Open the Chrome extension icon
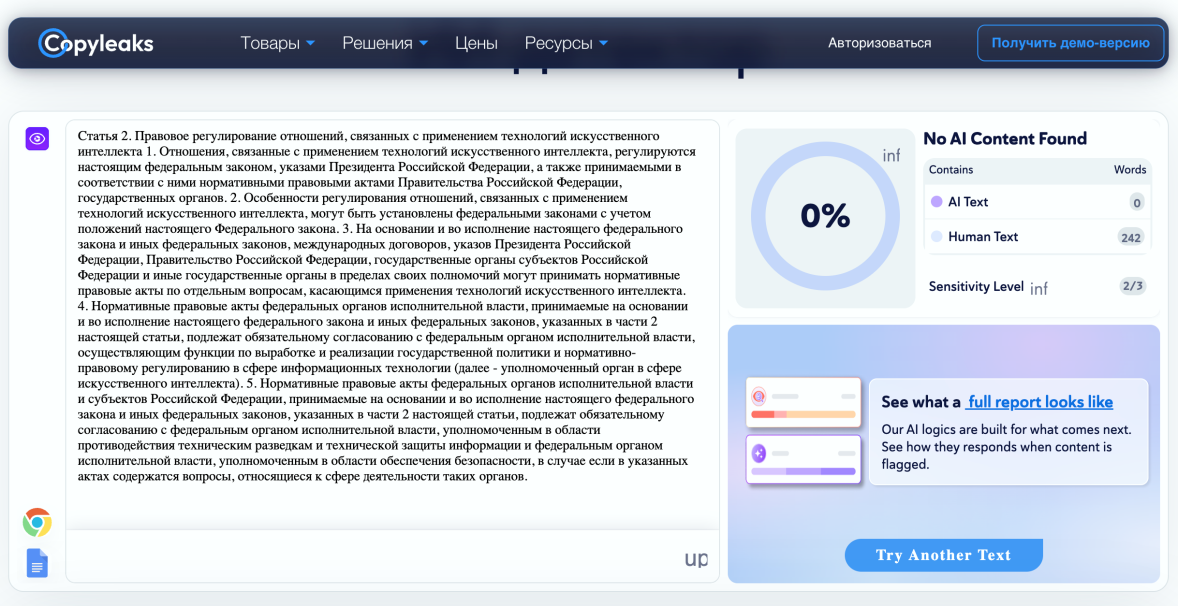The width and height of the screenshot is (1178, 606). pos(37,523)
